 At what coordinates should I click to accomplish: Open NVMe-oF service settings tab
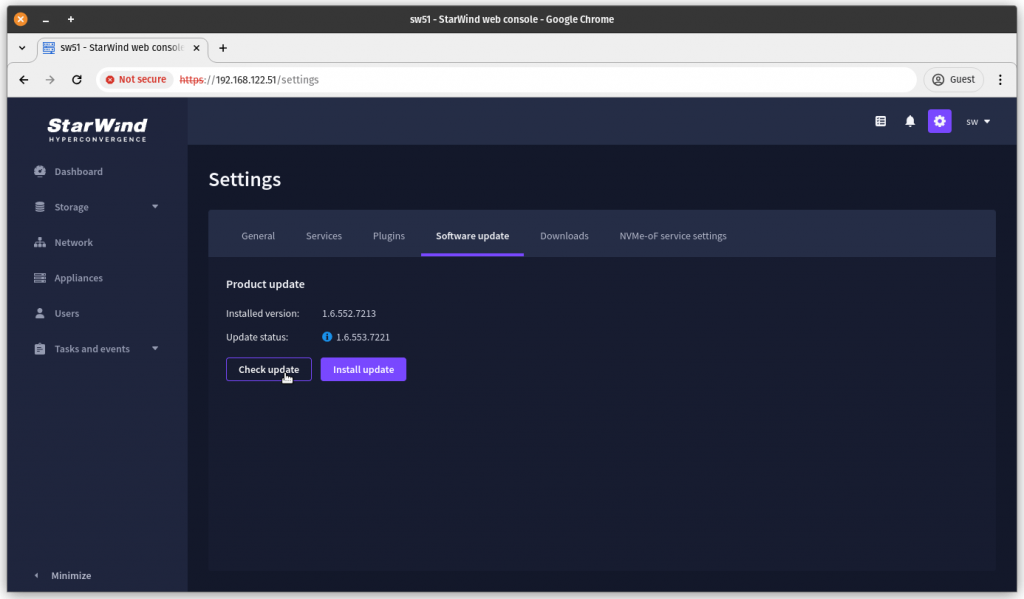(x=673, y=236)
